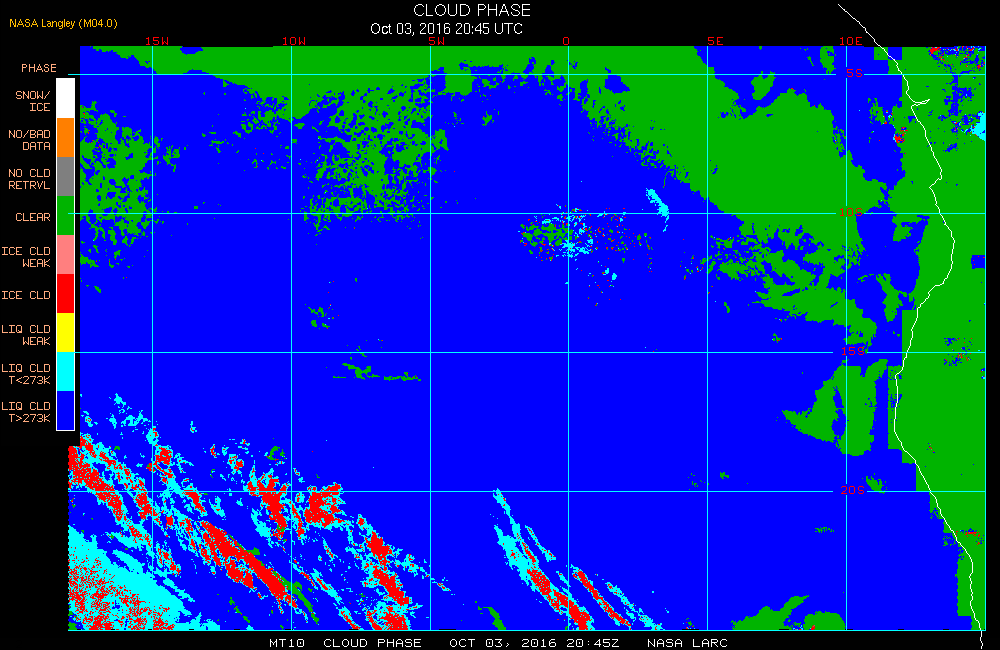The image size is (1000, 650).
Task: Click 'MT10' in the footer
Action: 286,643
